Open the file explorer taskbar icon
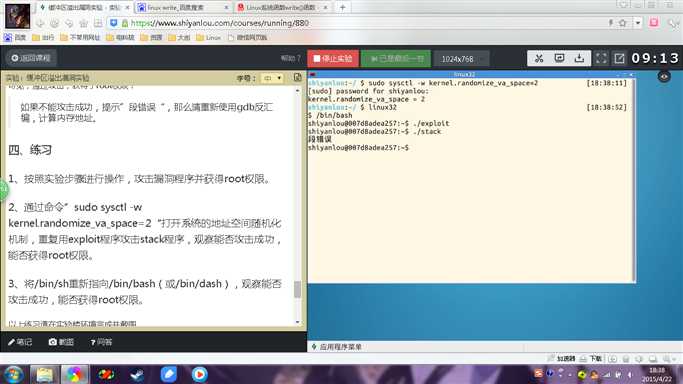This screenshot has width=683, height=384. pos(44,374)
